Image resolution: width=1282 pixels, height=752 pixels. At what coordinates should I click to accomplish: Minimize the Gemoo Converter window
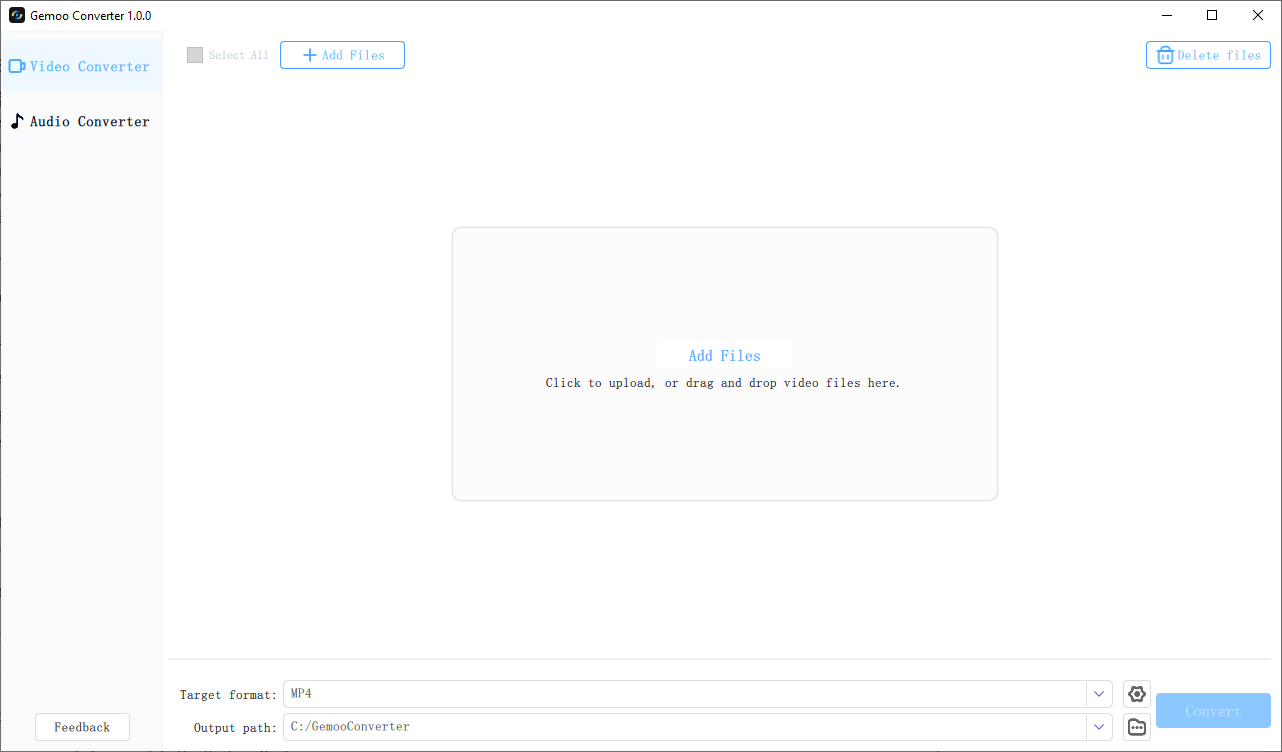1167,15
